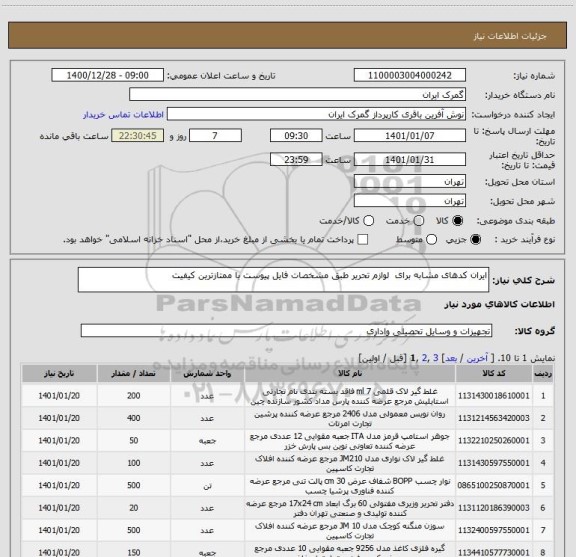Select the متوسط purchase type radio

tap(431, 240)
